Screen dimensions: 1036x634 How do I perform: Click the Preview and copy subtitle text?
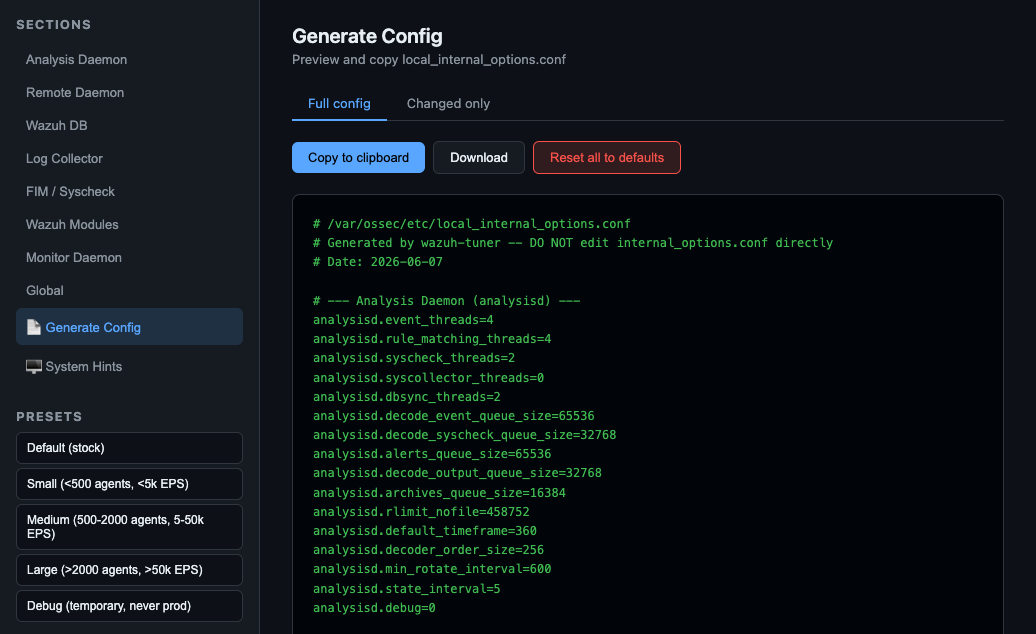point(429,59)
